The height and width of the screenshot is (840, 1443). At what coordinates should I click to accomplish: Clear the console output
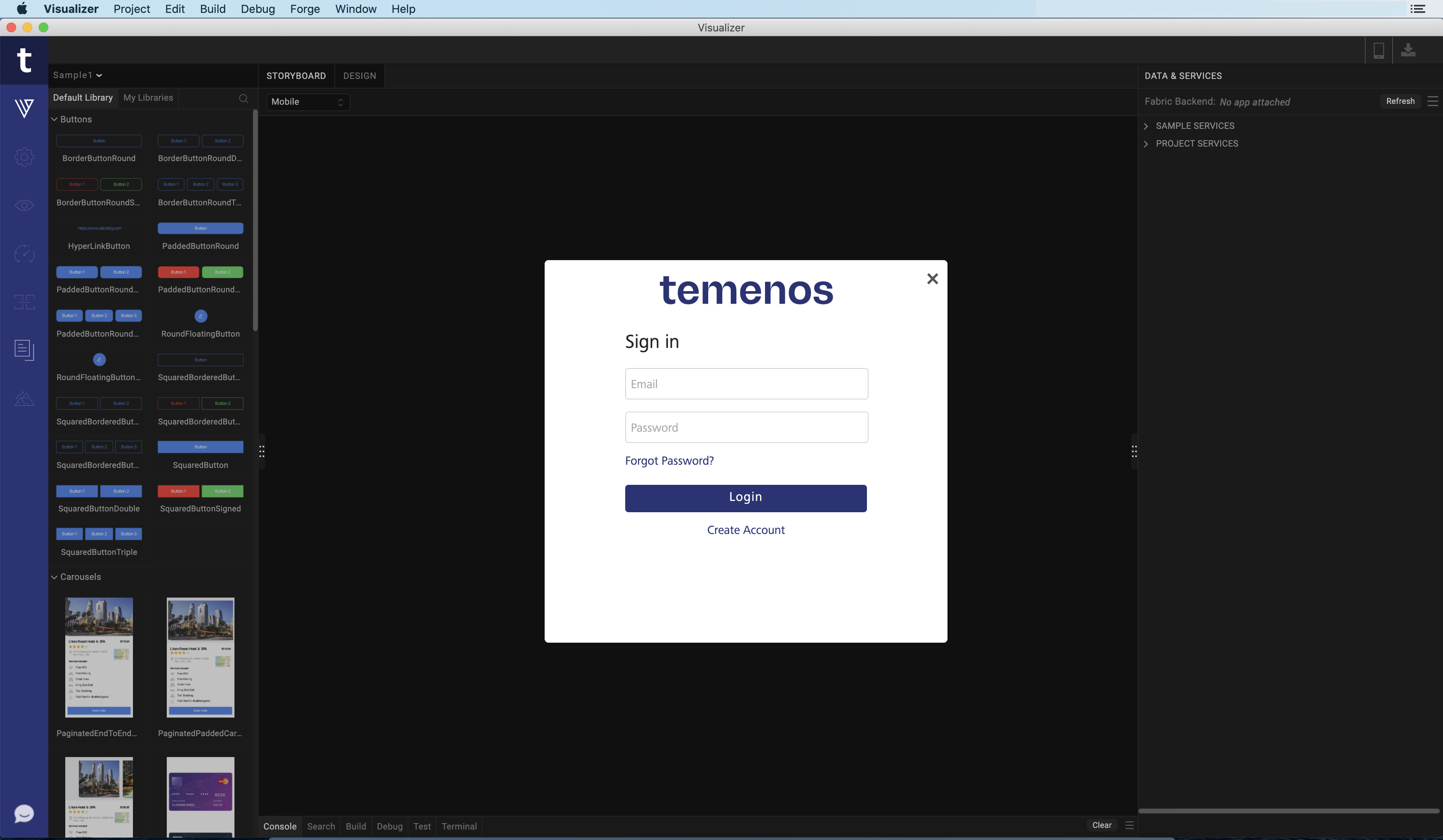(x=1102, y=825)
